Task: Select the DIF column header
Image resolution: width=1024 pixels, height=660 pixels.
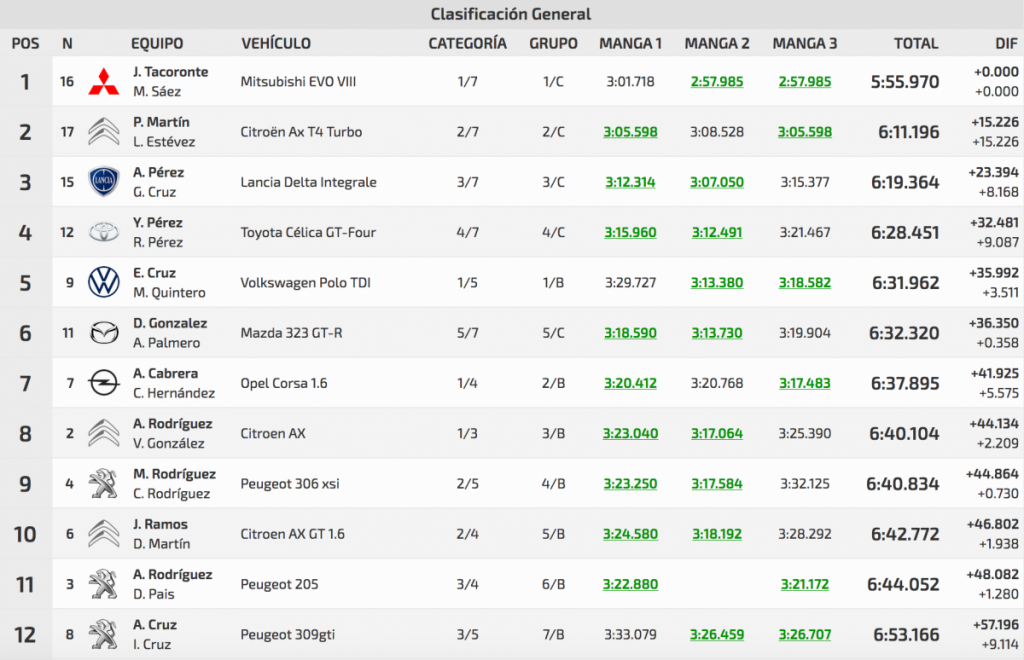Action: [1003, 43]
